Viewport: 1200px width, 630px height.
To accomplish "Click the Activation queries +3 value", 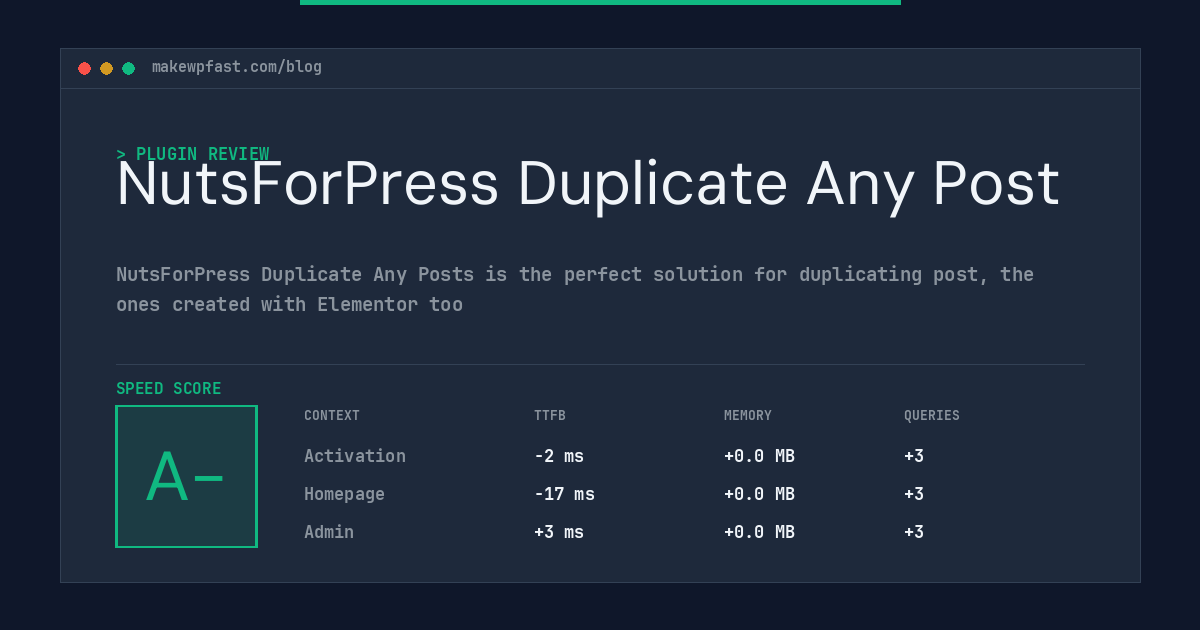I will pyautogui.click(x=914, y=456).
